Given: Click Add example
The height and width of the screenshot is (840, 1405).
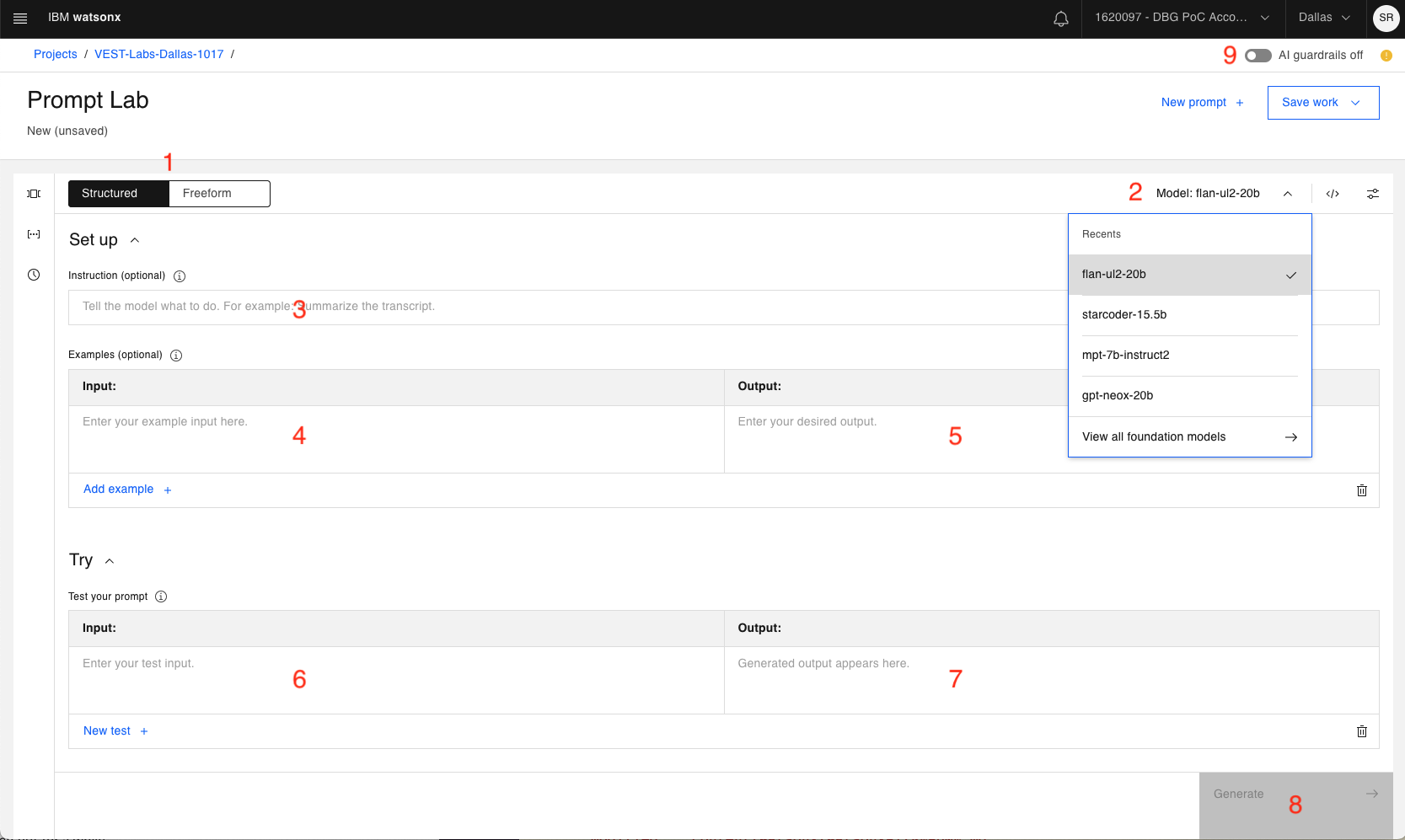Looking at the screenshot, I should 127,490.
